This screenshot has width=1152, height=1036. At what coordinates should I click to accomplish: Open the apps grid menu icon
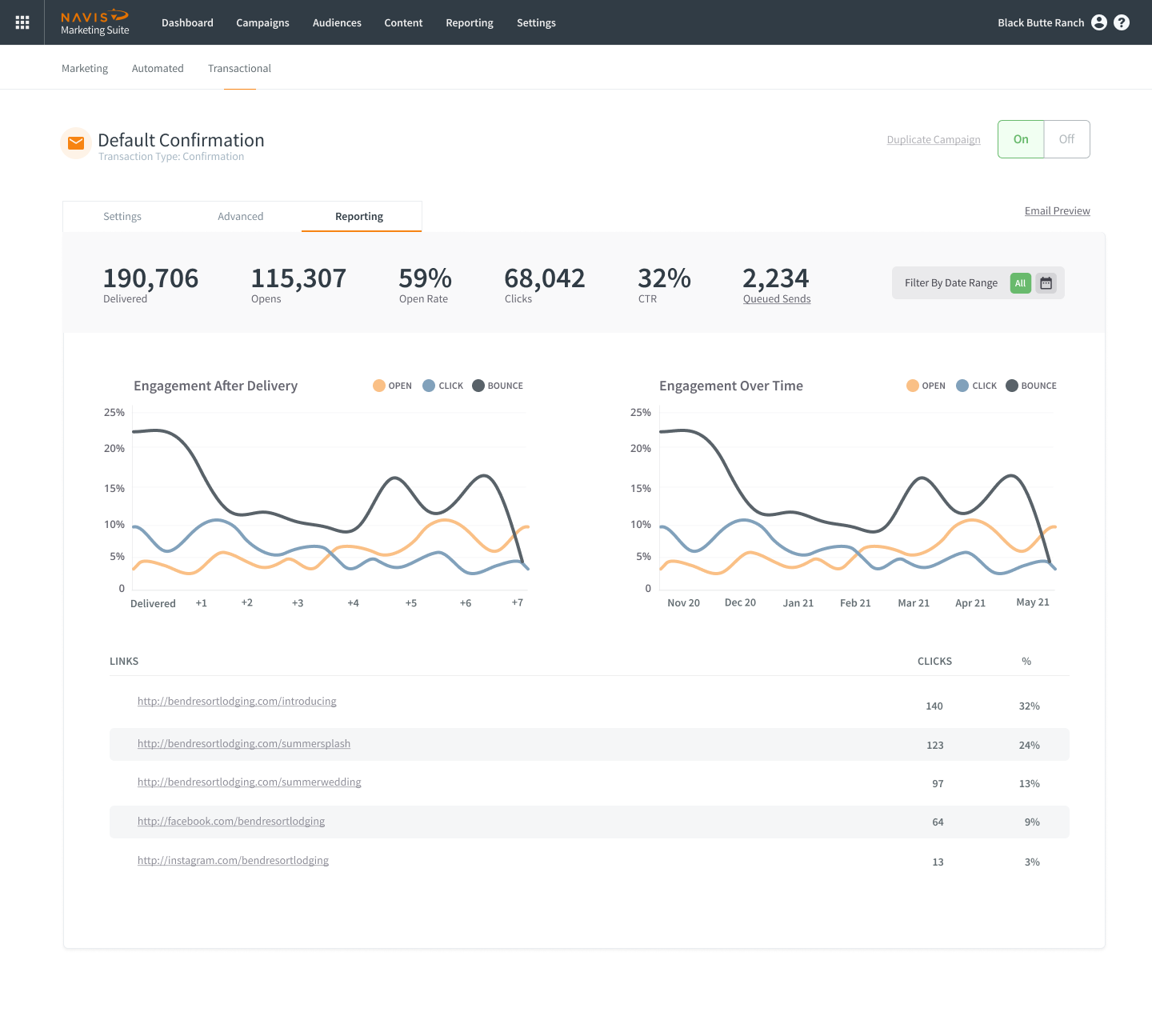pos(22,22)
